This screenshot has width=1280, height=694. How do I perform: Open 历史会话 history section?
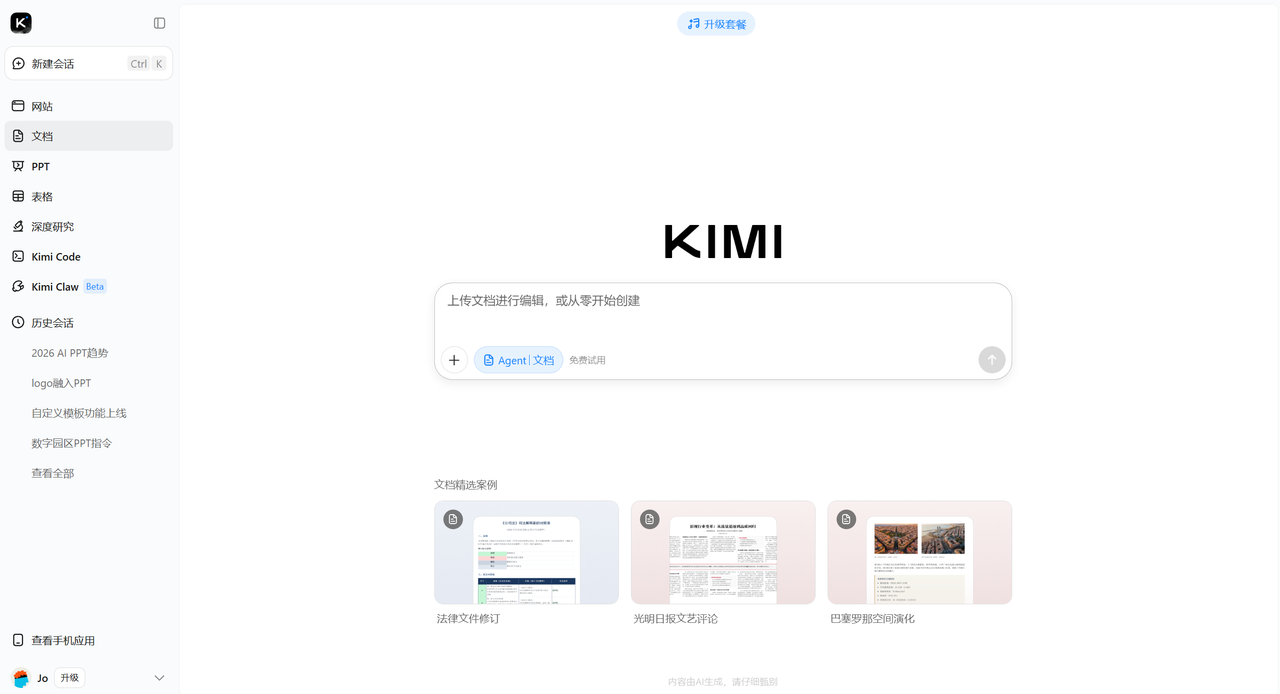89,322
